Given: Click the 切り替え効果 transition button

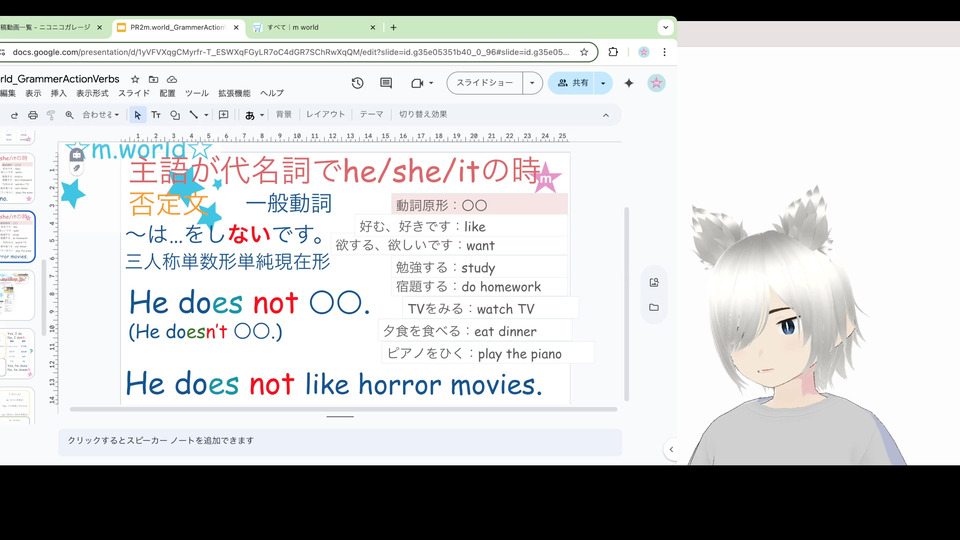Looking at the screenshot, I should click(x=423, y=114).
